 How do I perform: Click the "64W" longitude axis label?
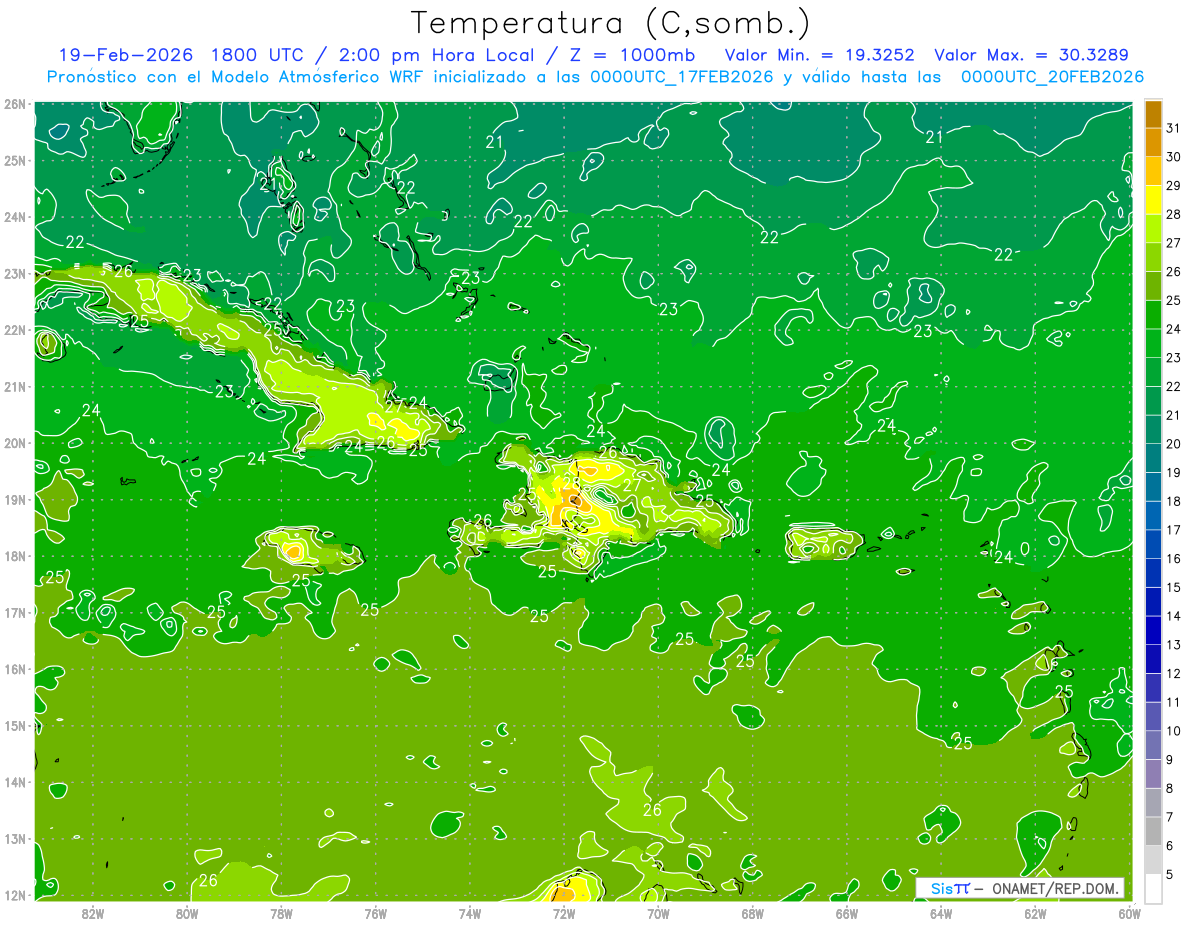[x=941, y=912]
